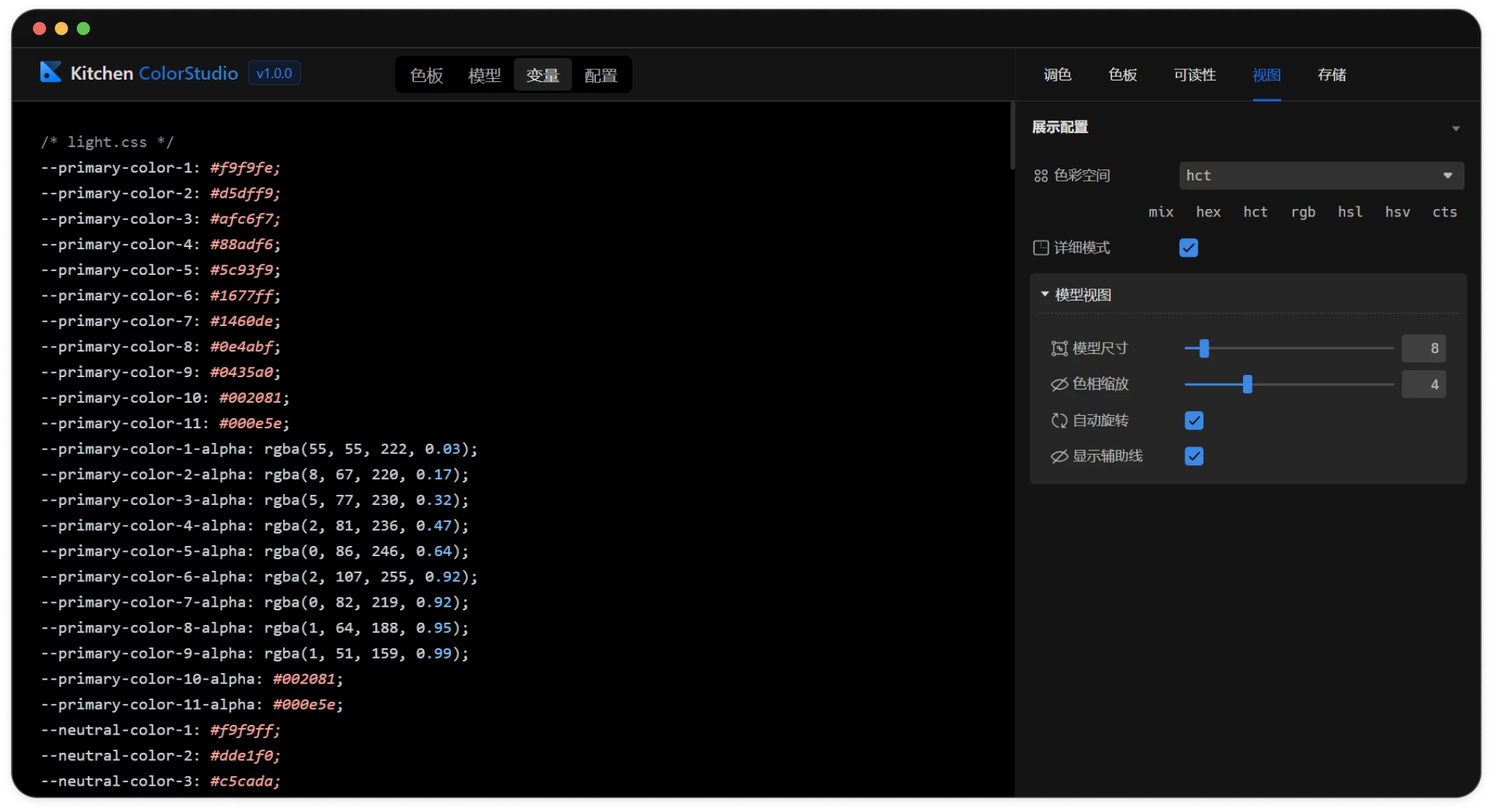The height and width of the screenshot is (812, 1493).
Task: Click the color space grid icon
Action: (1040, 176)
